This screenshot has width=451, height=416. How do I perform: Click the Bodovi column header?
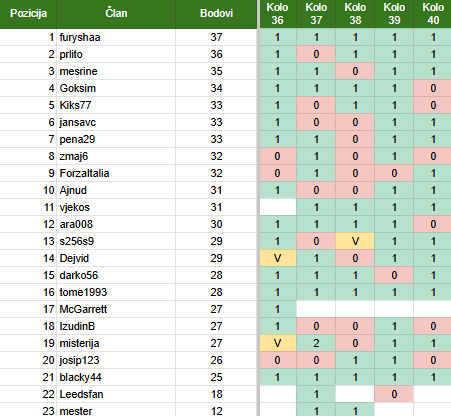tap(216, 14)
